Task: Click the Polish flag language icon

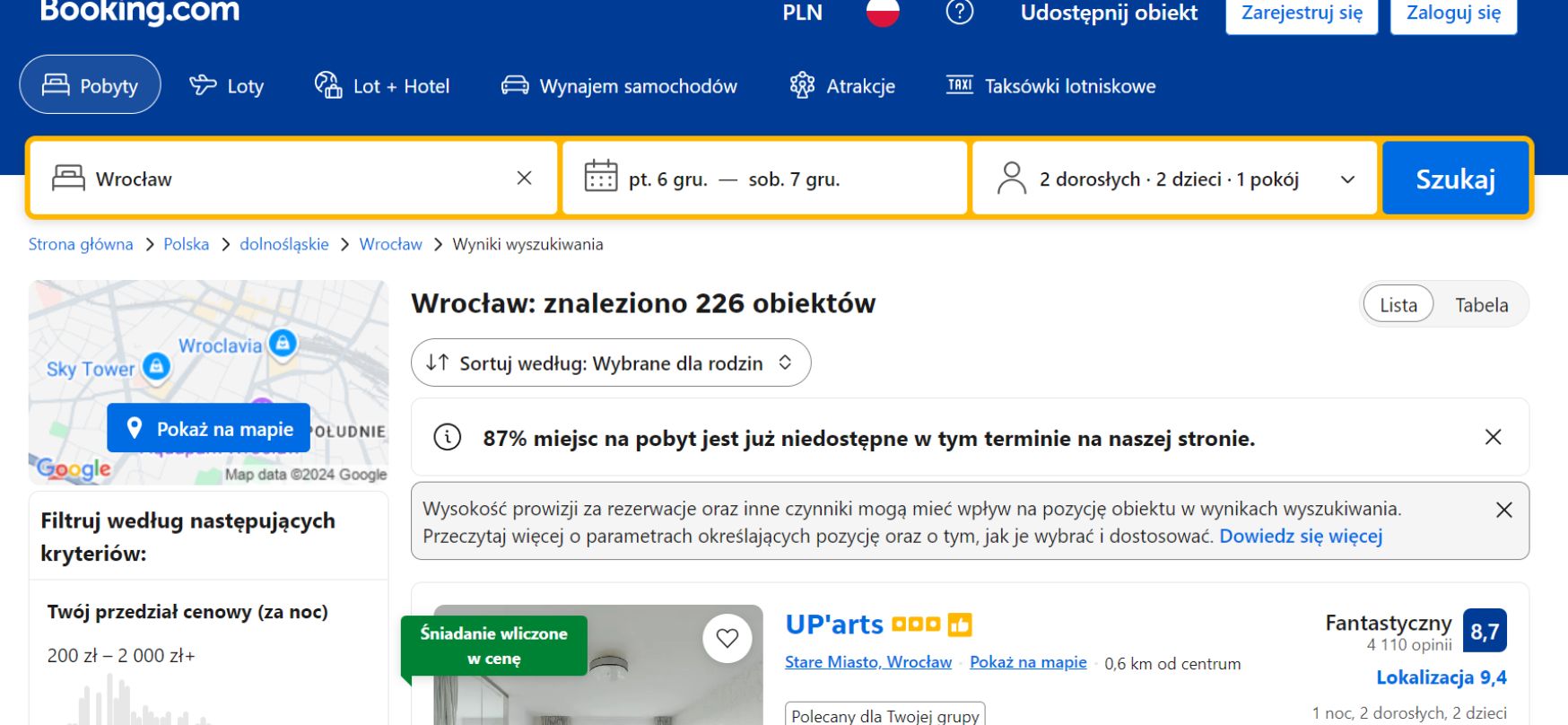Action: pyautogui.click(x=883, y=12)
